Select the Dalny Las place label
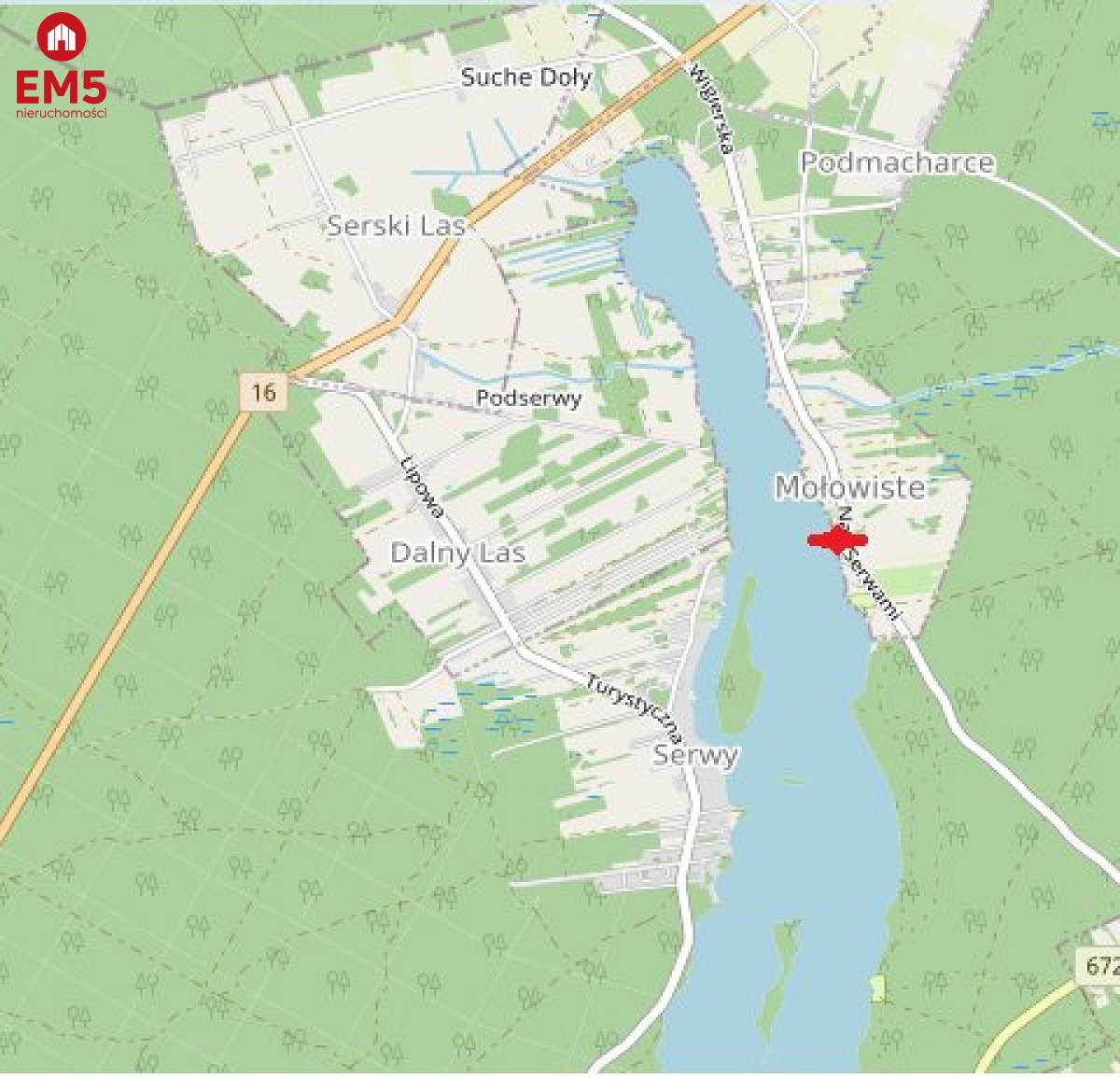The height and width of the screenshot is (1078, 1120). (457, 553)
